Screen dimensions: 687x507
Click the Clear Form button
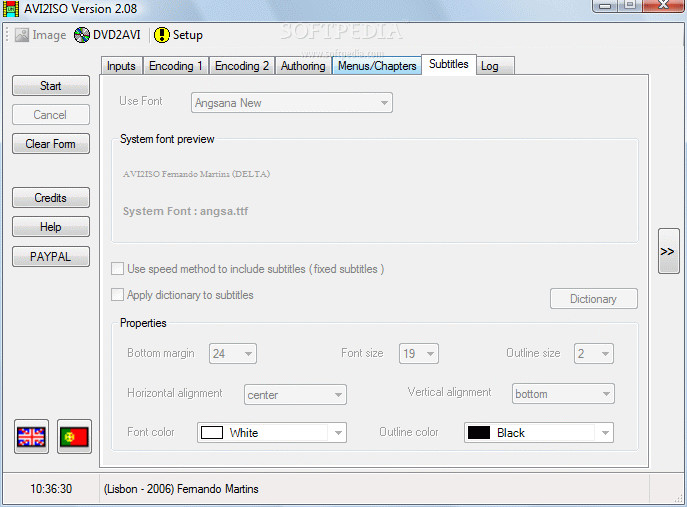point(51,144)
